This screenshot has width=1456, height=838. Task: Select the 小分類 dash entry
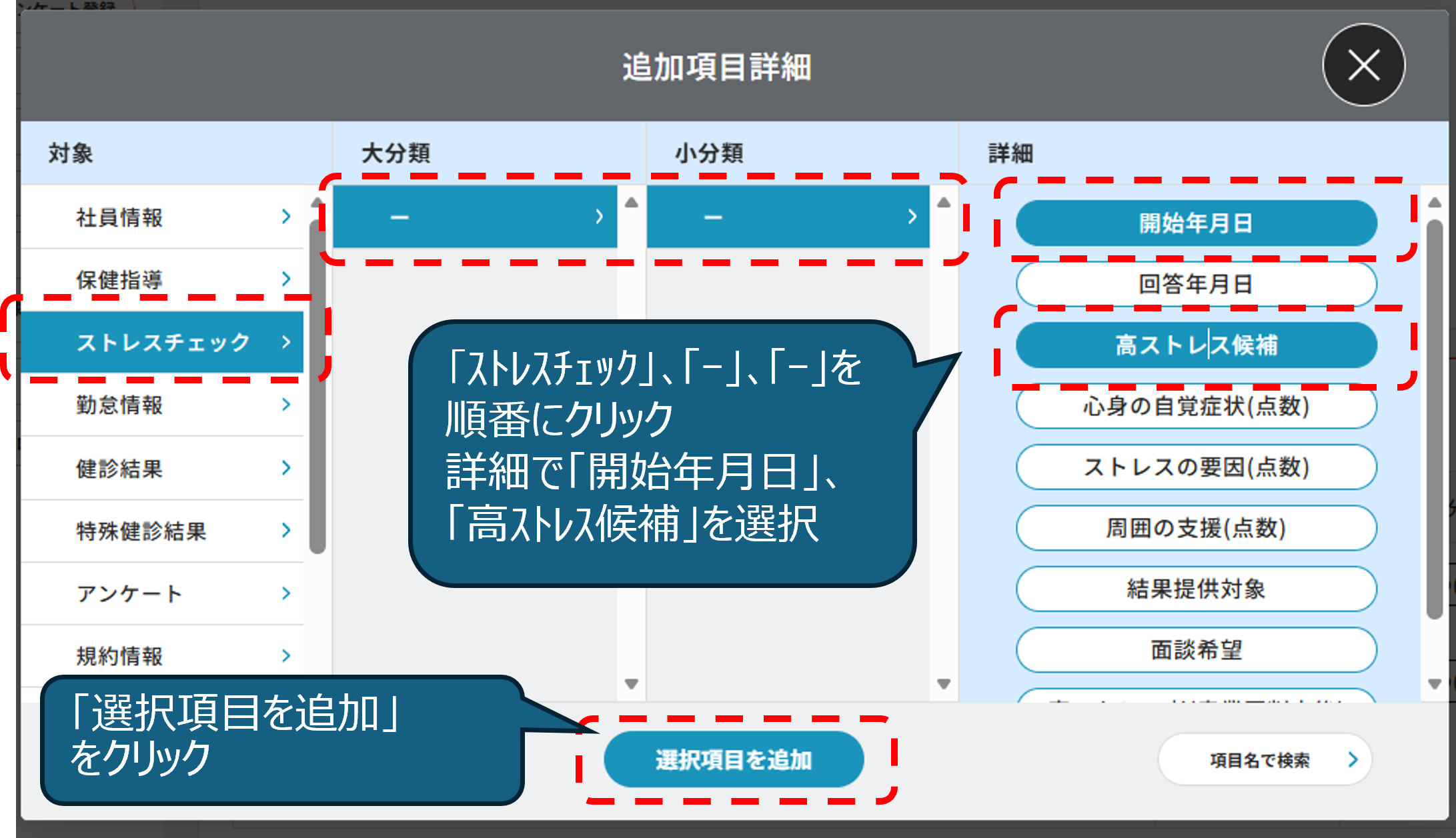point(788,217)
